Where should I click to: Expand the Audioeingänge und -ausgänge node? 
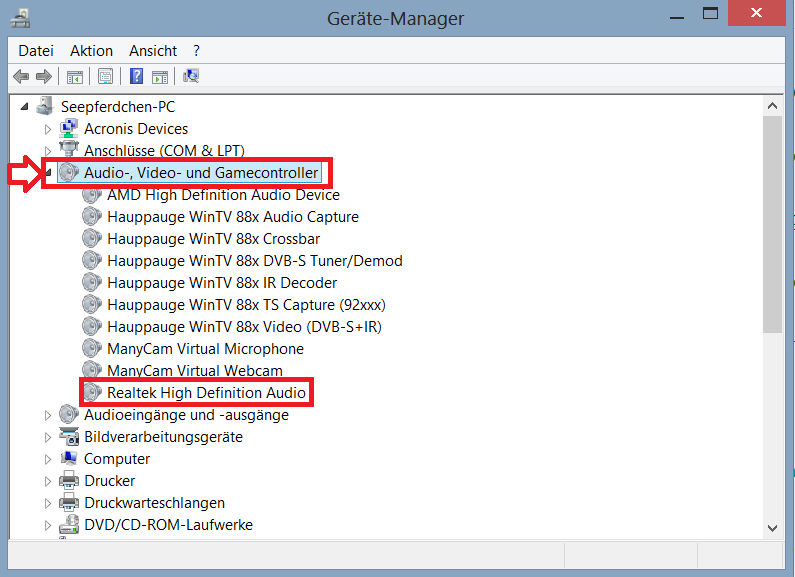coord(48,415)
